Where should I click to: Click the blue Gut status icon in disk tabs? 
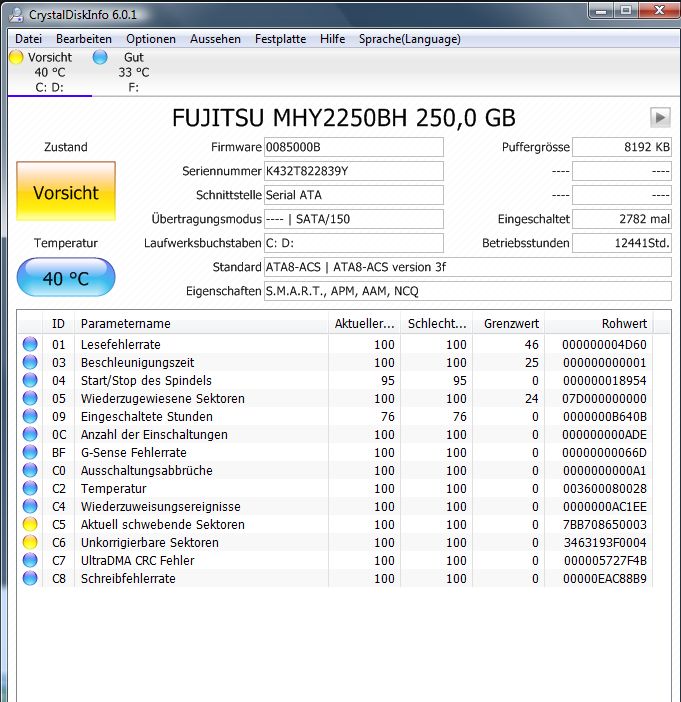click(100, 57)
